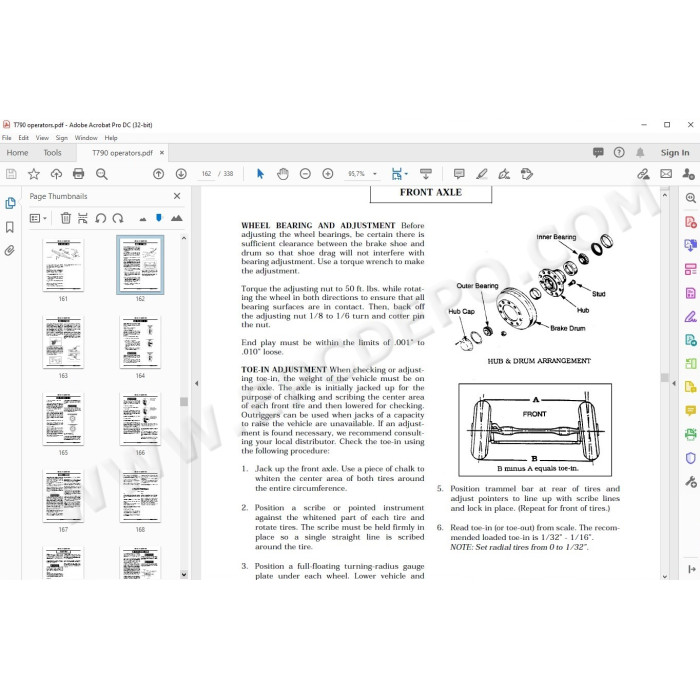Print the document with the printer icon
This screenshot has width=700, height=700.
click(79, 174)
